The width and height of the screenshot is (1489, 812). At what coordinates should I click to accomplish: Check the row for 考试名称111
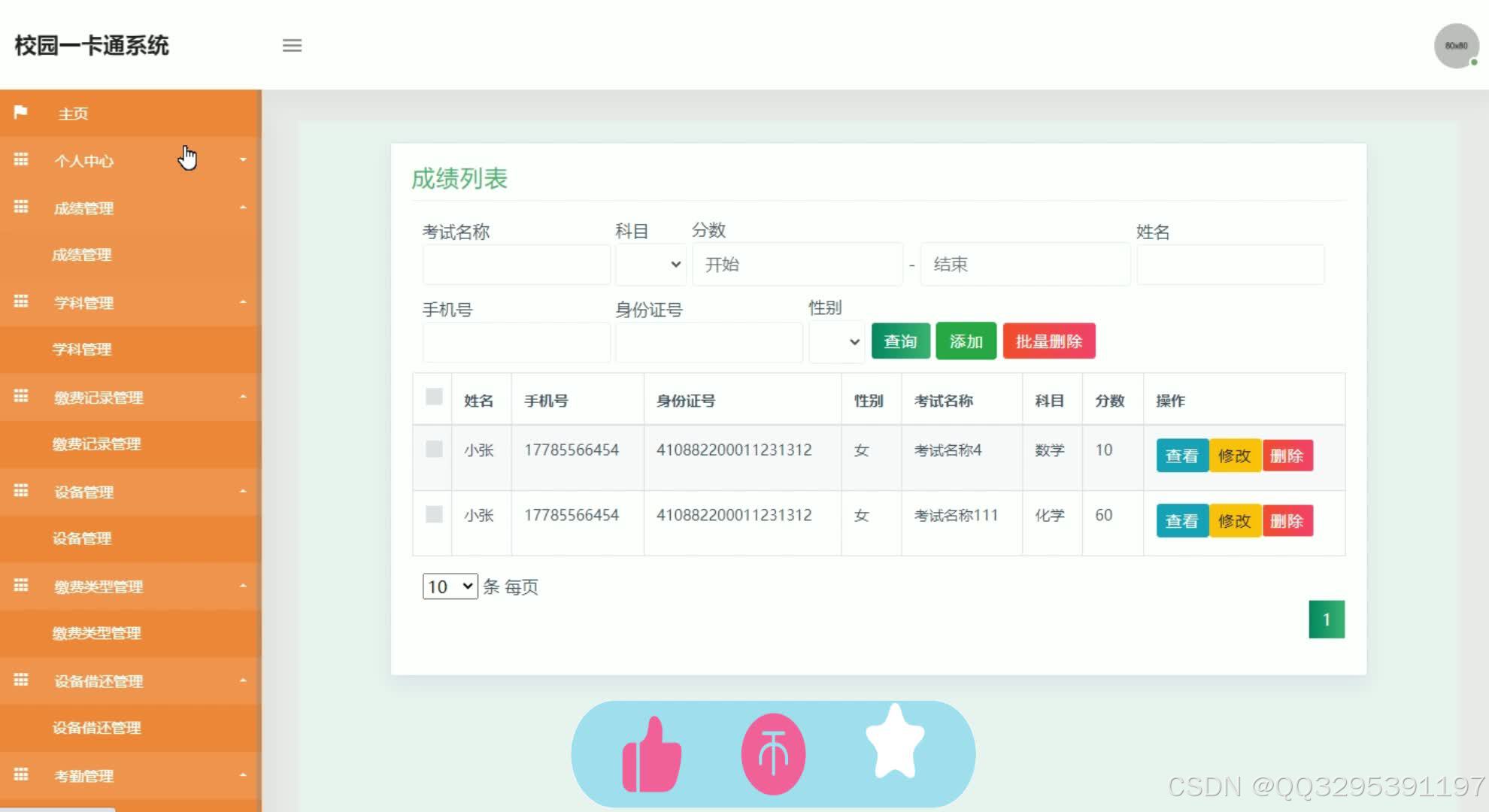[434, 515]
